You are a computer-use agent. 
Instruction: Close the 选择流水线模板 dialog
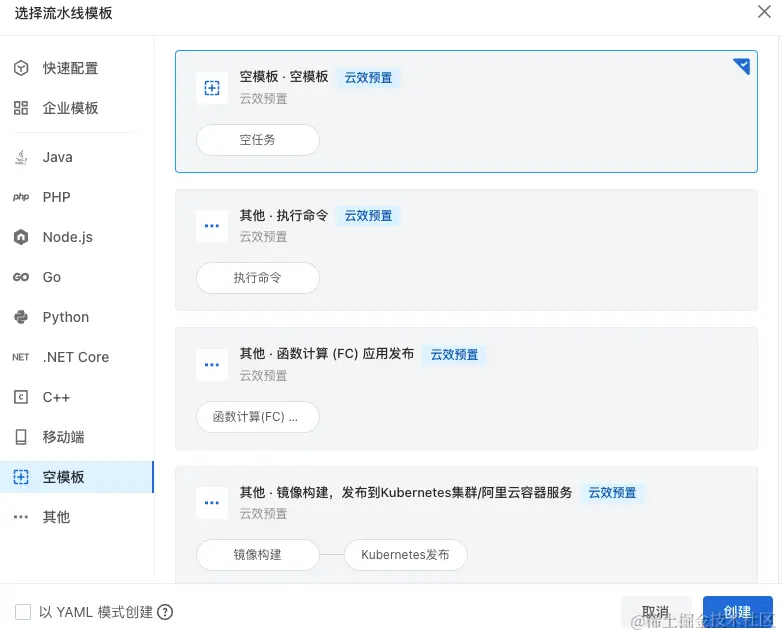(x=764, y=12)
